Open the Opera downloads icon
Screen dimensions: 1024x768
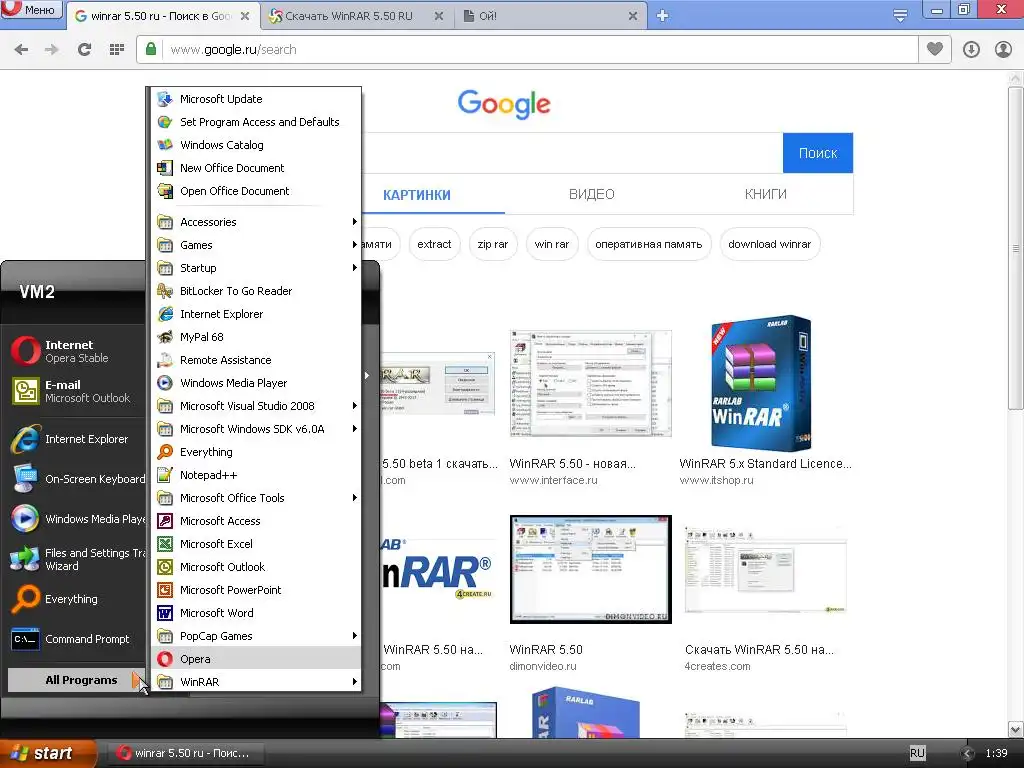tap(971, 49)
